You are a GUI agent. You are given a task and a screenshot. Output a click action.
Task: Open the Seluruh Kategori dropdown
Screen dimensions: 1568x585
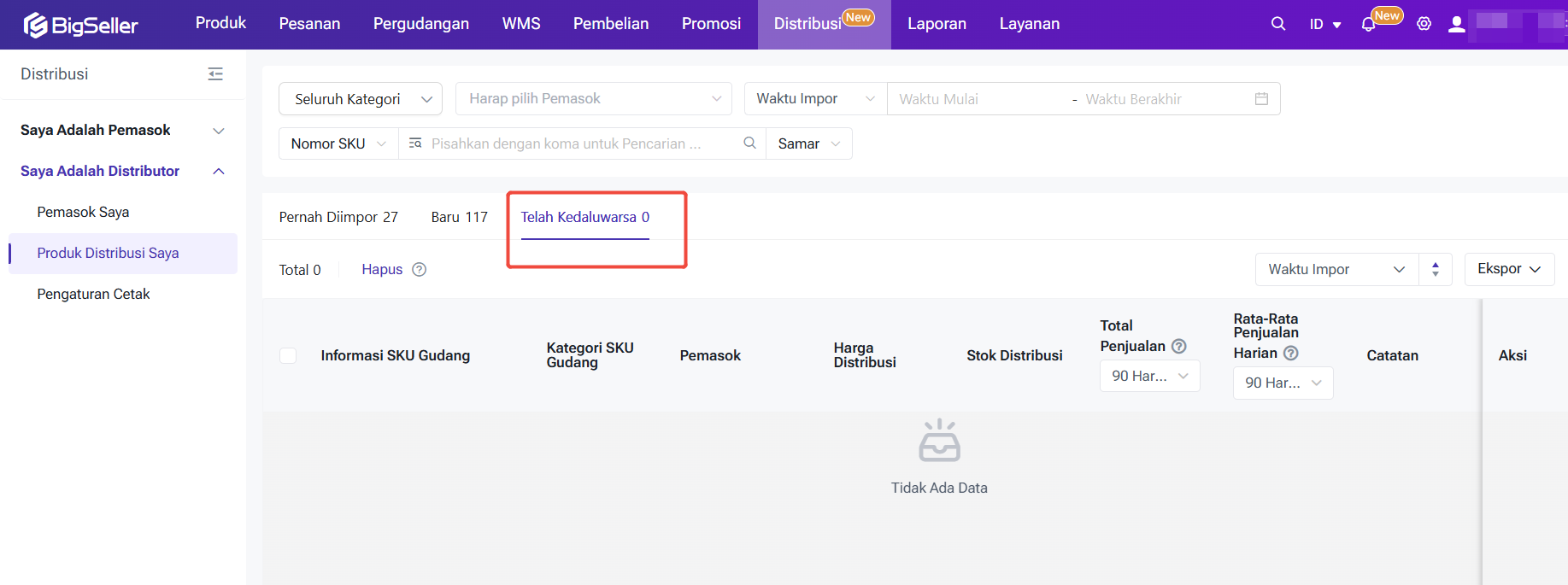click(x=361, y=99)
